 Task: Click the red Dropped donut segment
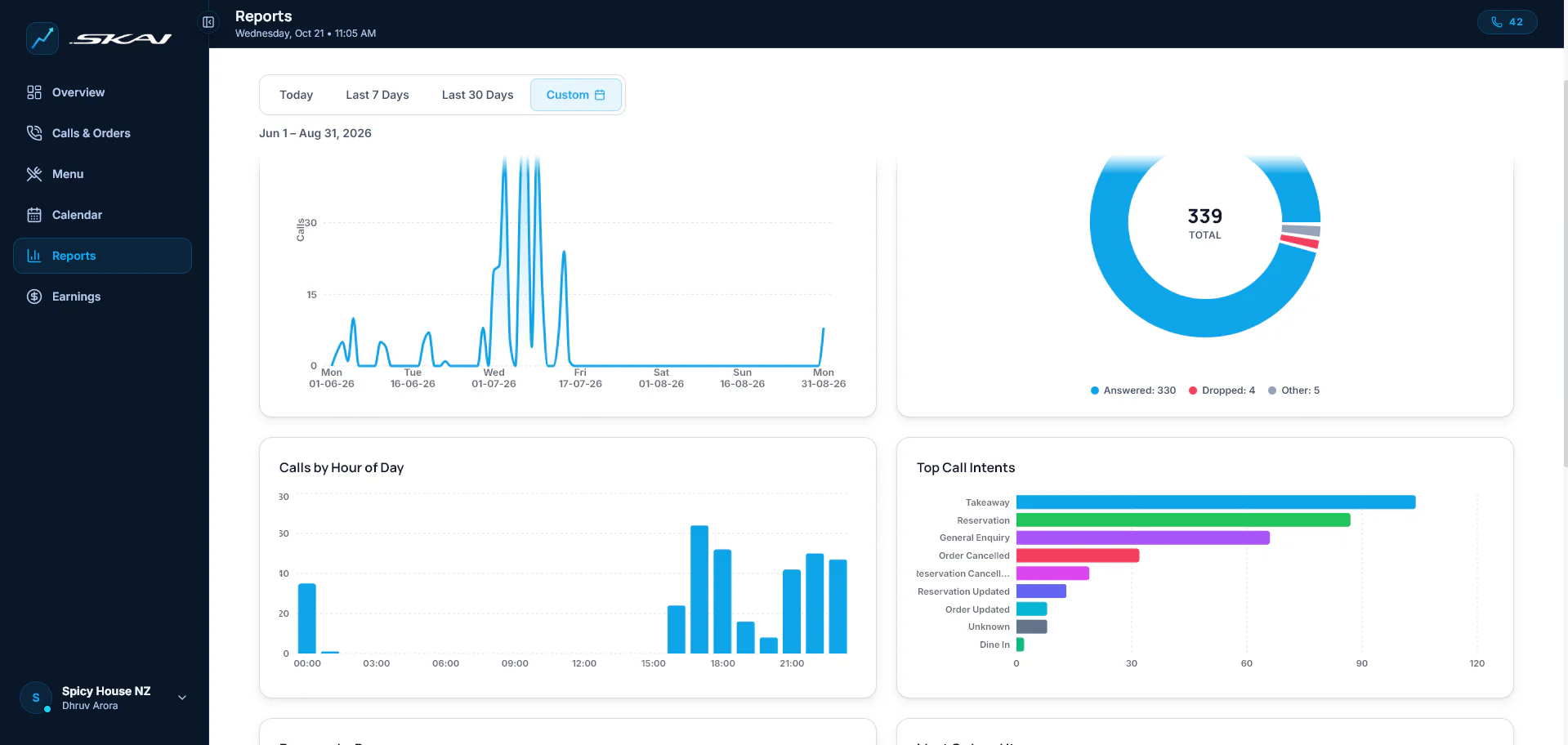pyautogui.click(x=1299, y=243)
